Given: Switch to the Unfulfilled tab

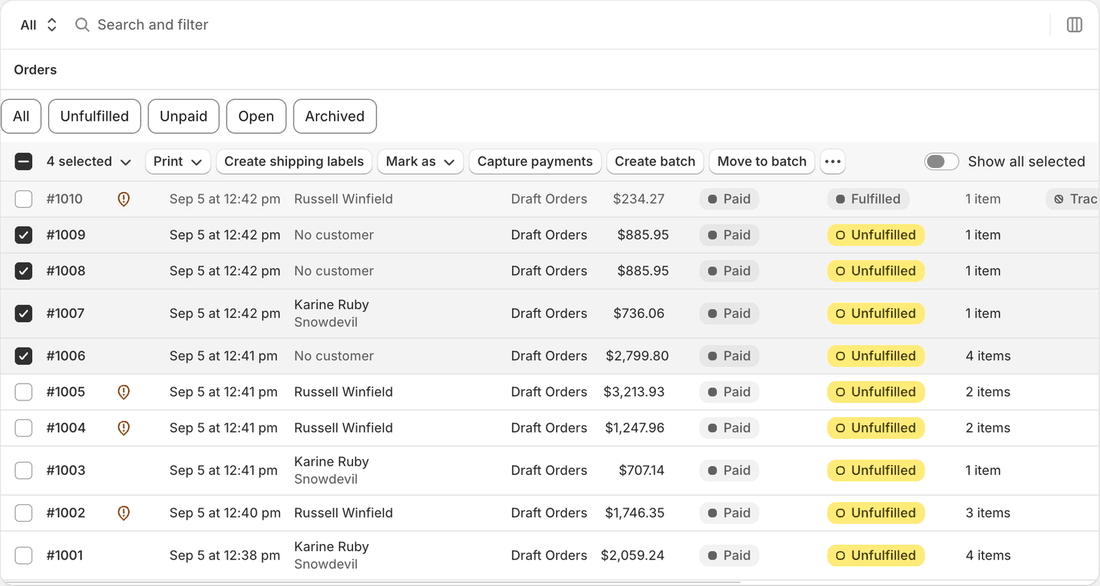Looking at the screenshot, I should (95, 116).
